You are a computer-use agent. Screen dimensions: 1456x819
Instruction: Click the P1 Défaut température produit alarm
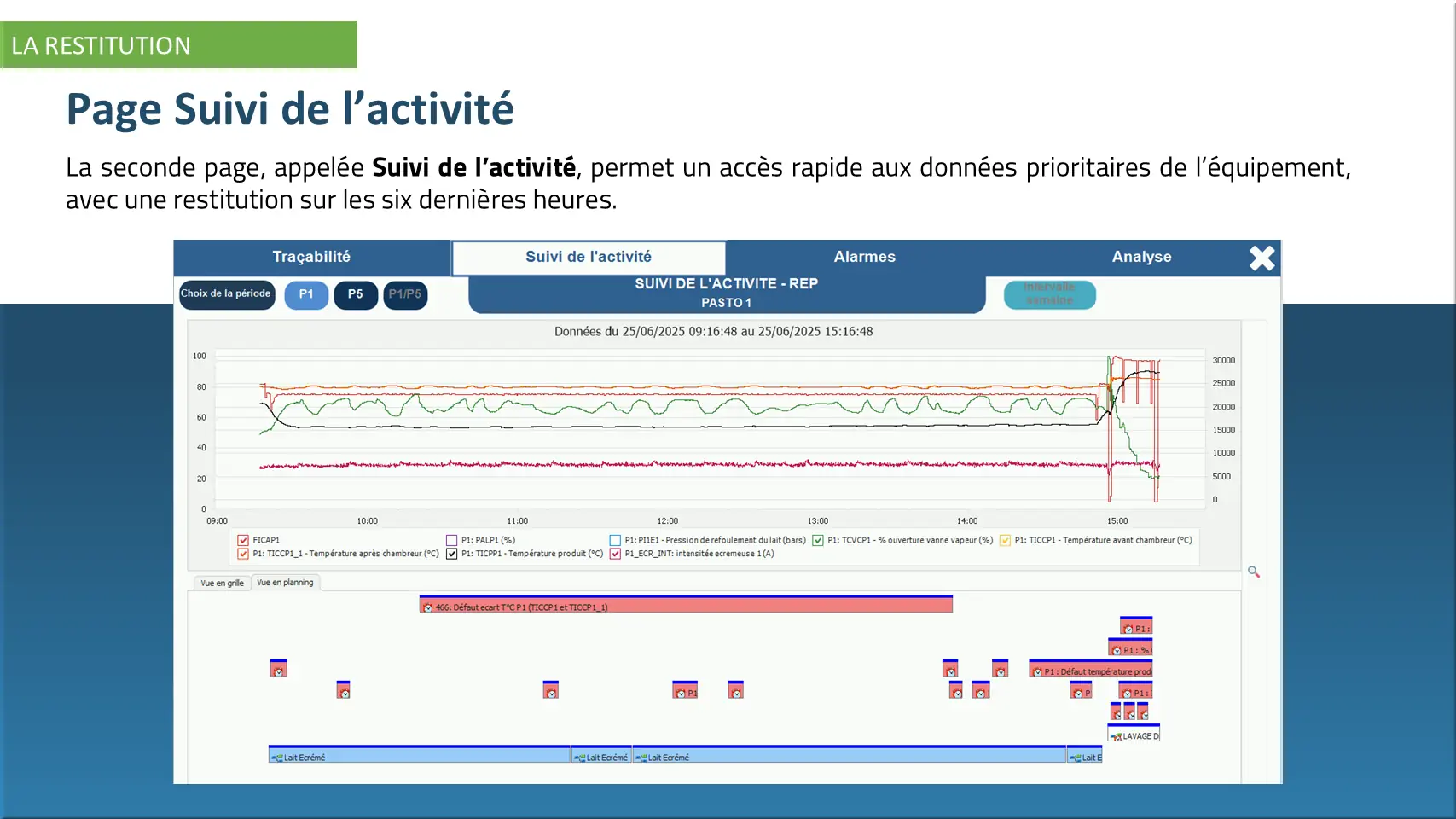coord(1090,671)
